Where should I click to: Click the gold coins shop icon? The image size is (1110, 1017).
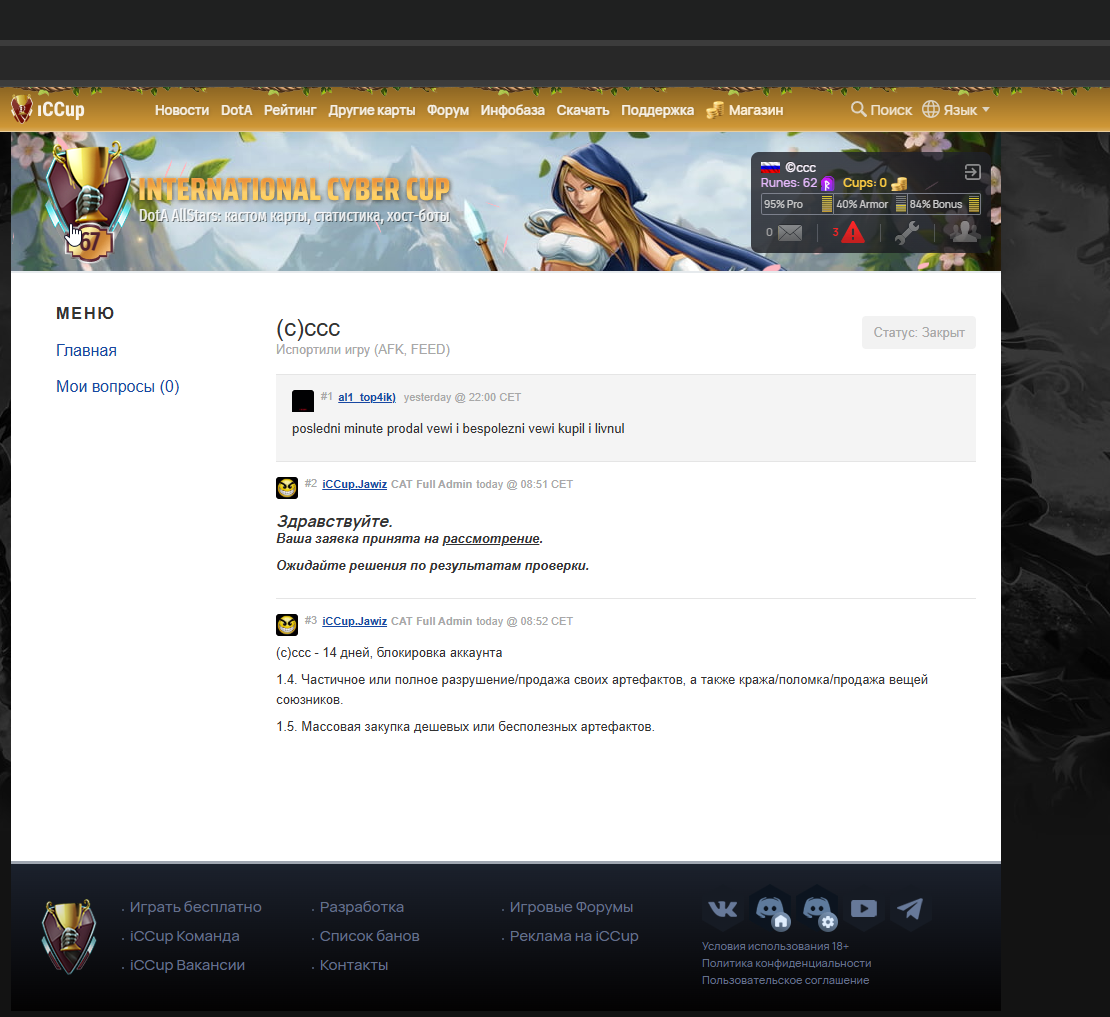coord(715,110)
